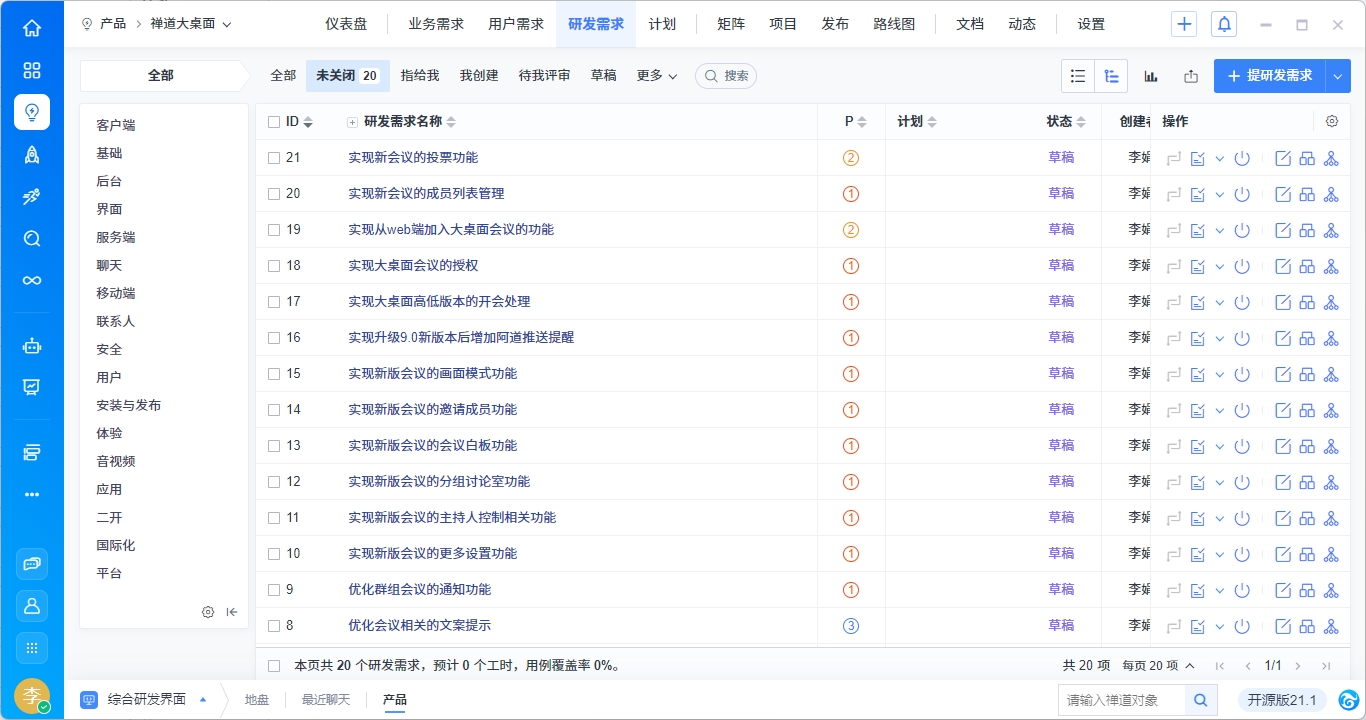Switch to the 用户需求 tab
The width and height of the screenshot is (1366, 720).
pyautogui.click(x=516, y=24)
